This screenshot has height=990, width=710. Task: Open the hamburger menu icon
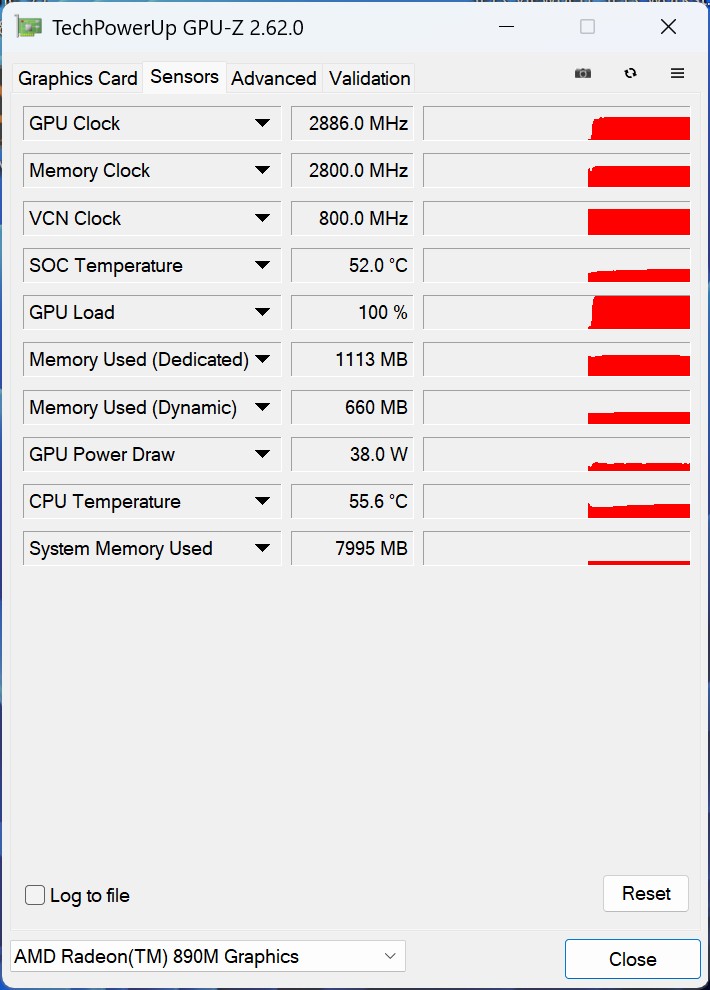(x=677, y=74)
